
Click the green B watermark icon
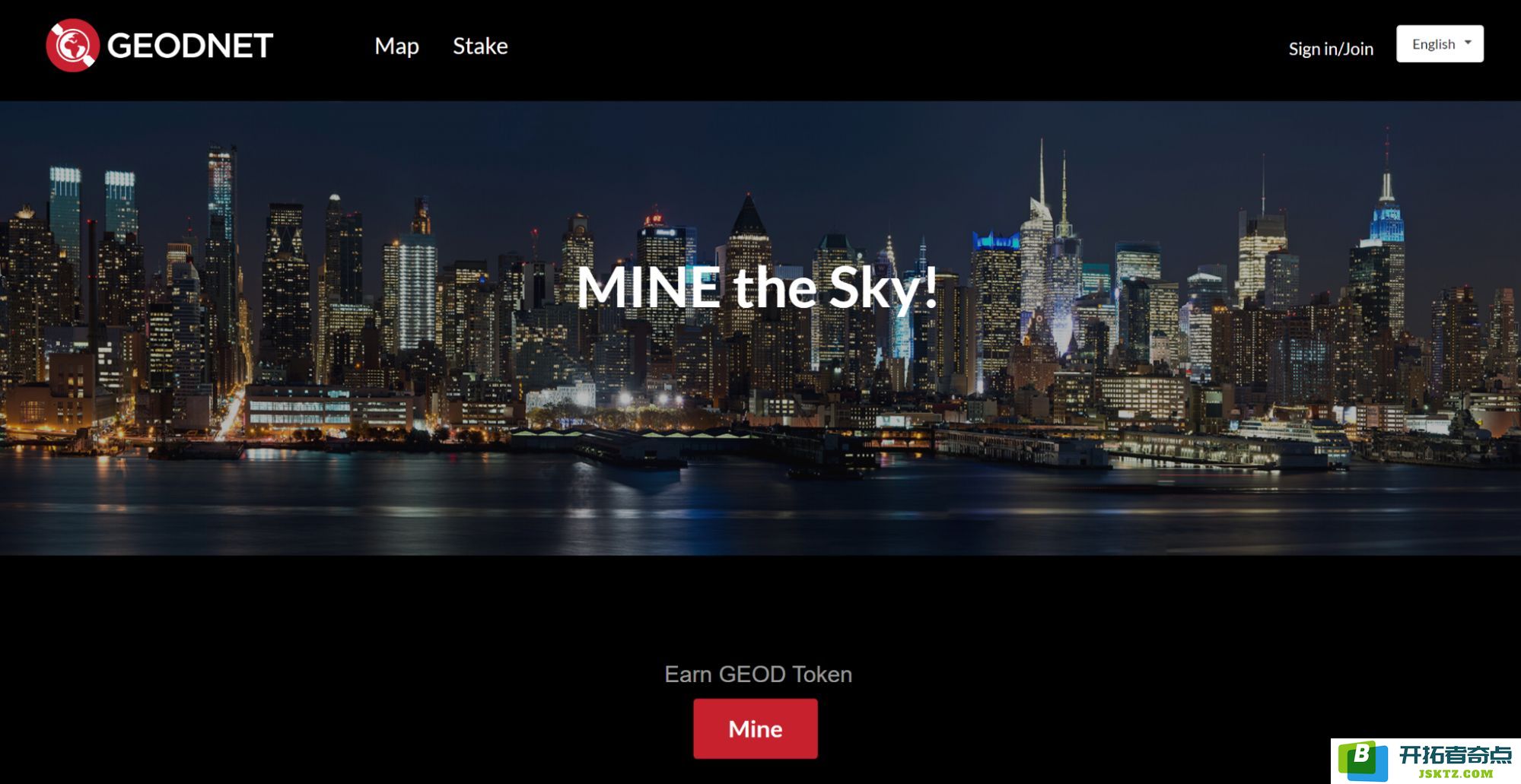pyautogui.click(x=1362, y=761)
